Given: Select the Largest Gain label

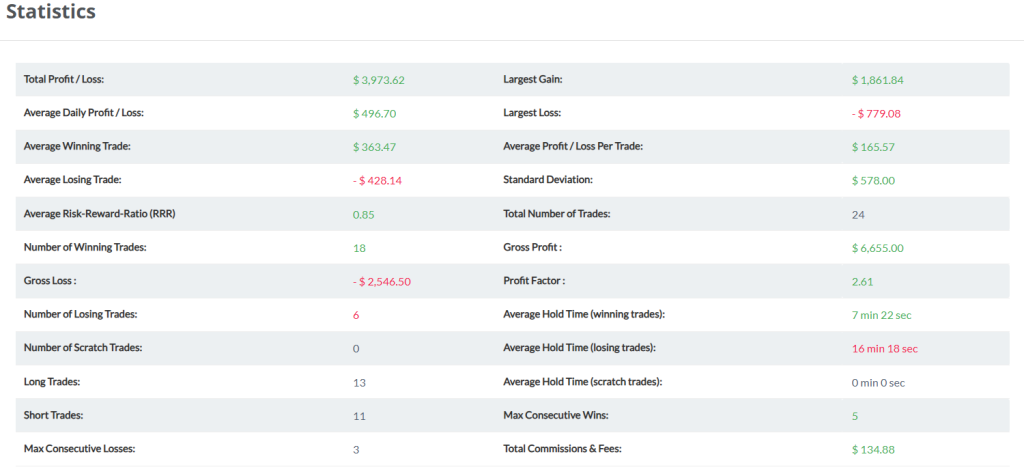Looking at the screenshot, I should click(533, 79).
